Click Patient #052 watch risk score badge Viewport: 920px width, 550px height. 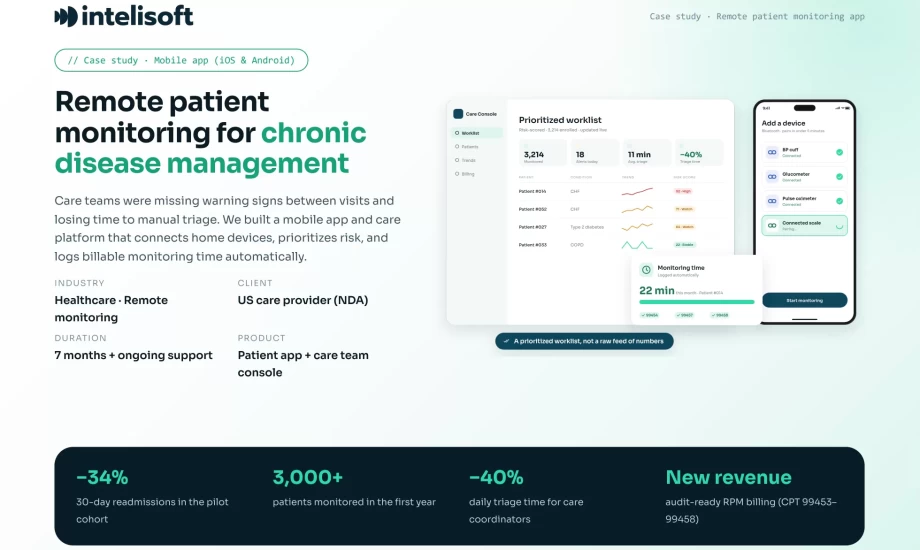tap(684, 209)
